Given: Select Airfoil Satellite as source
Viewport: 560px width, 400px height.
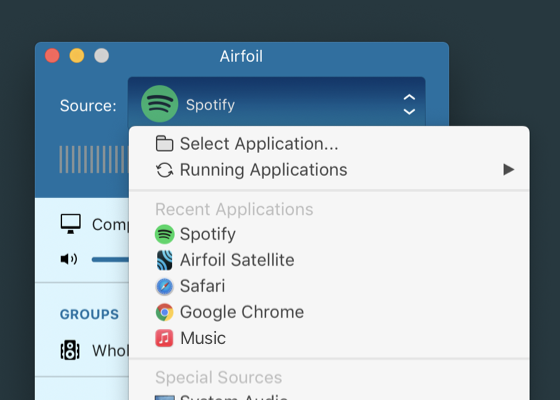Looking at the screenshot, I should click(329, 260).
